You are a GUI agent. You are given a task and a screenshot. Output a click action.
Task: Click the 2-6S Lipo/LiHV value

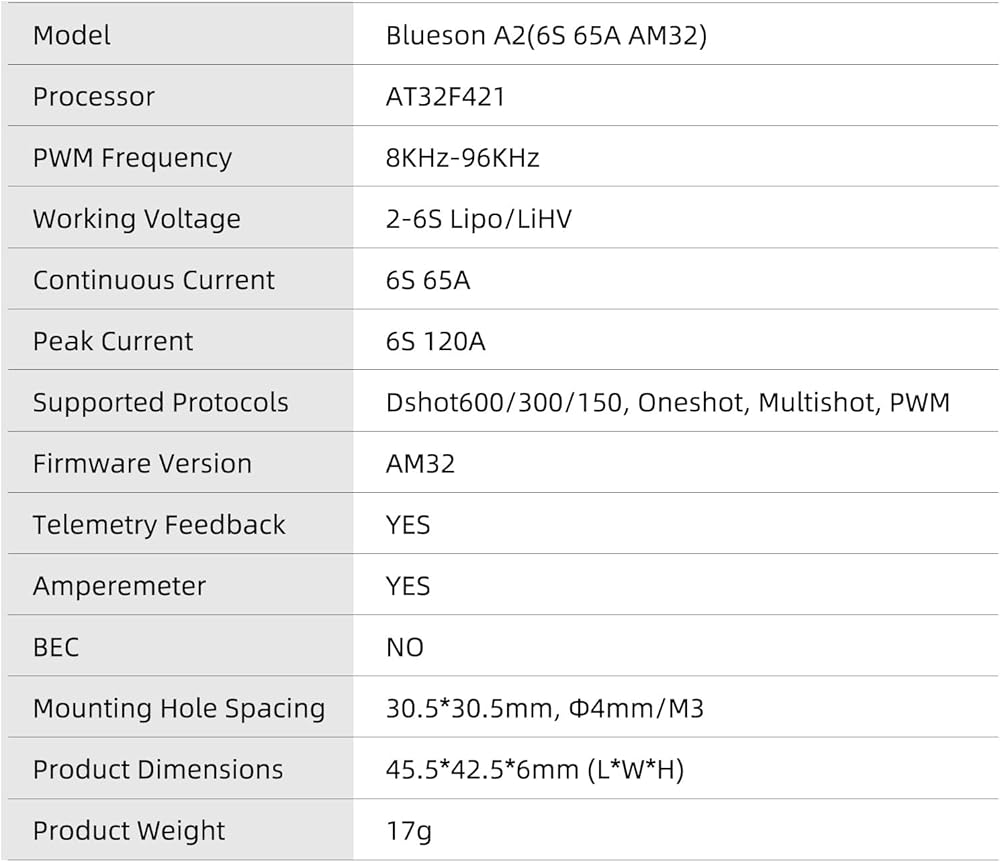tap(479, 219)
